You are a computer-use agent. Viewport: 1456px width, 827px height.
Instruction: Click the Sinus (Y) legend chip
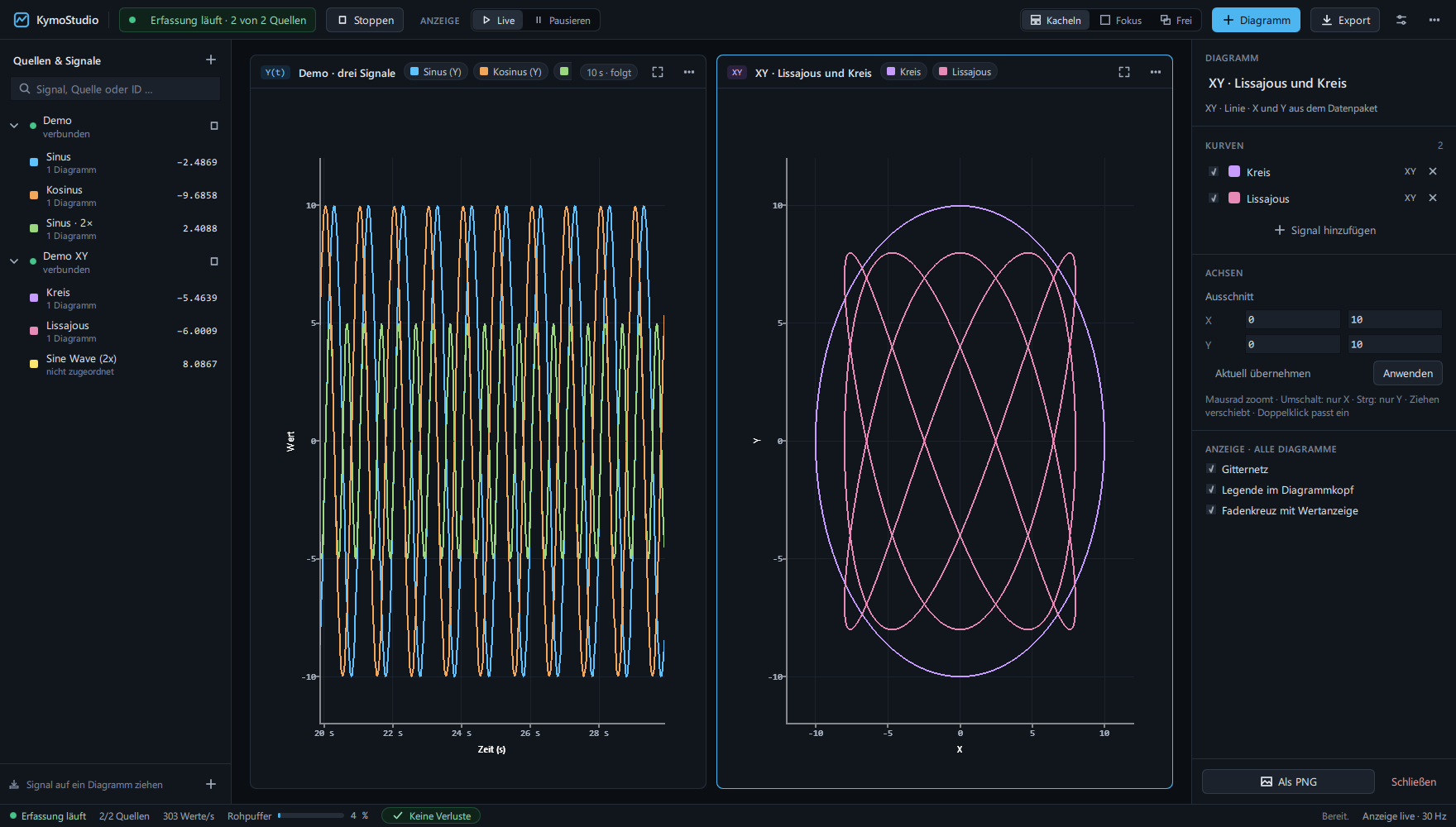click(436, 72)
